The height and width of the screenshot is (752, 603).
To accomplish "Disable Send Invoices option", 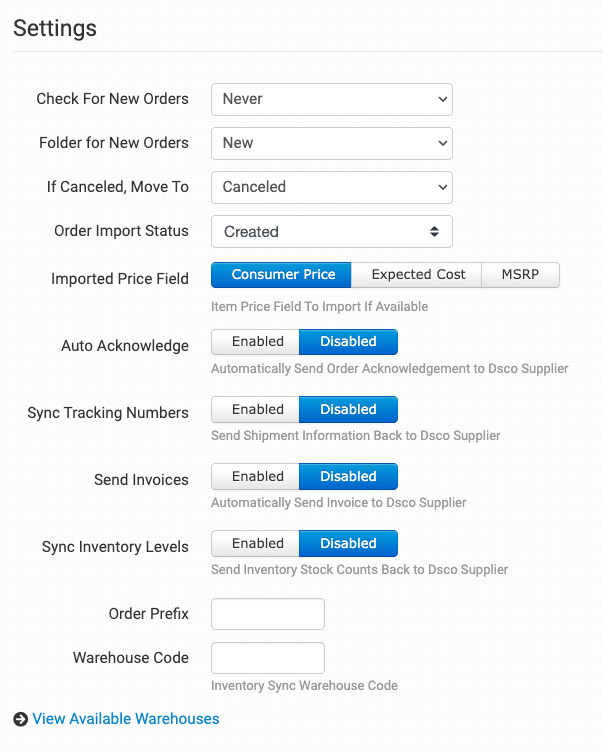I will pos(348,476).
